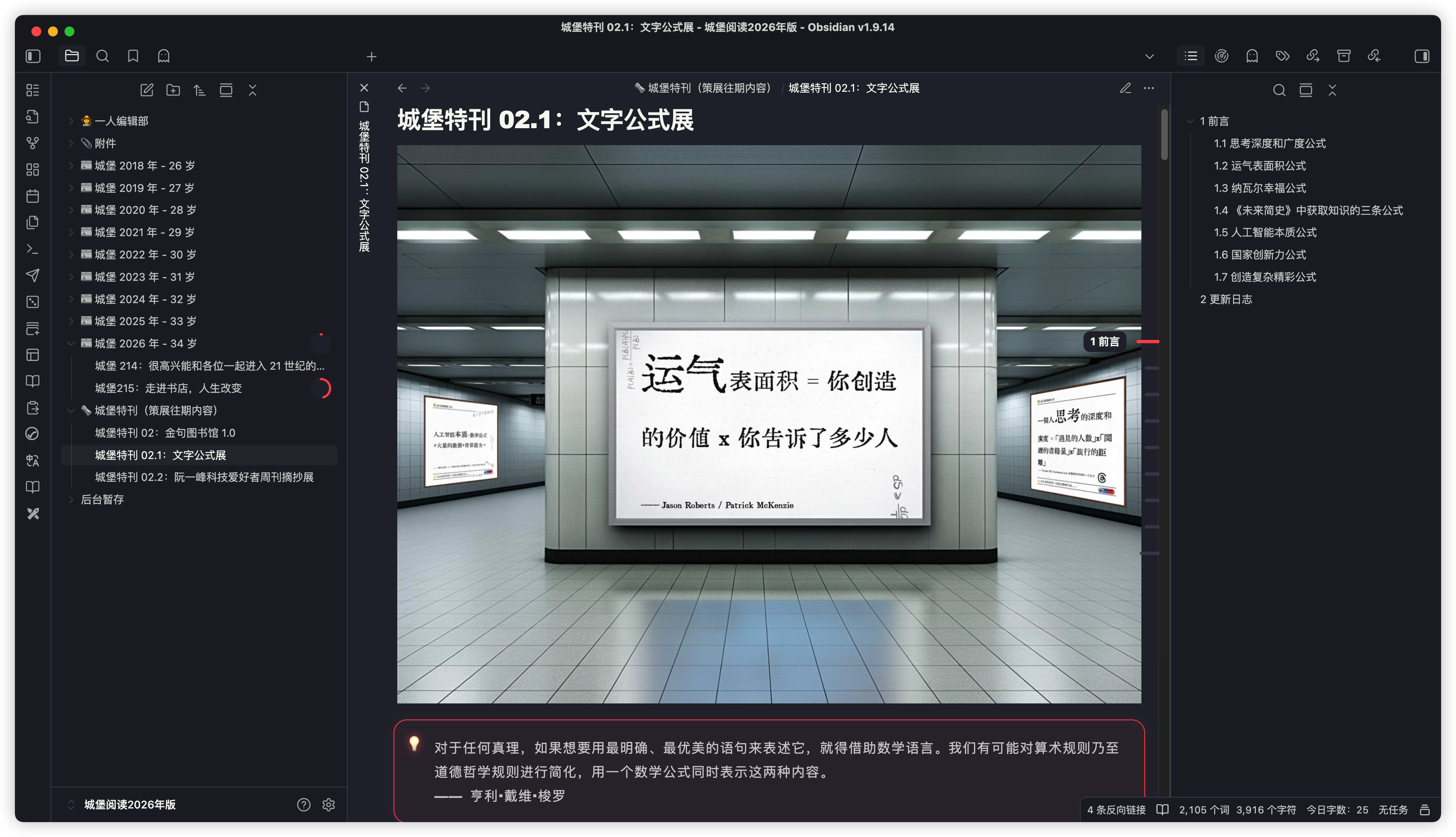Open the more options menu for the note
1456x837 pixels.
tap(1148, 88)
